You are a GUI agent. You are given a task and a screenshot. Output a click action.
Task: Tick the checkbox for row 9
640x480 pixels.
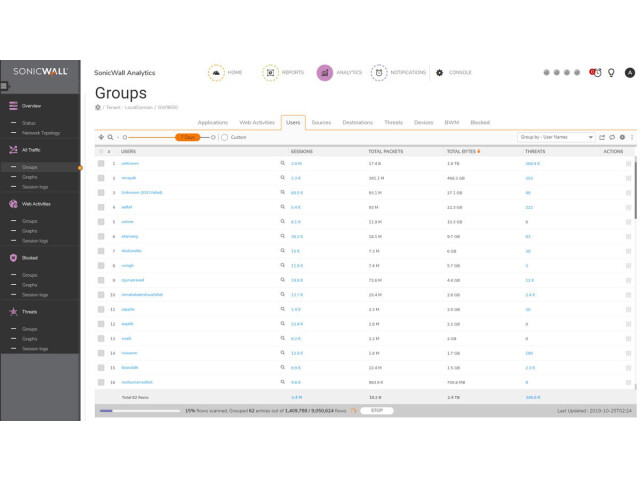pyautogui.click(x=101, y=280)
